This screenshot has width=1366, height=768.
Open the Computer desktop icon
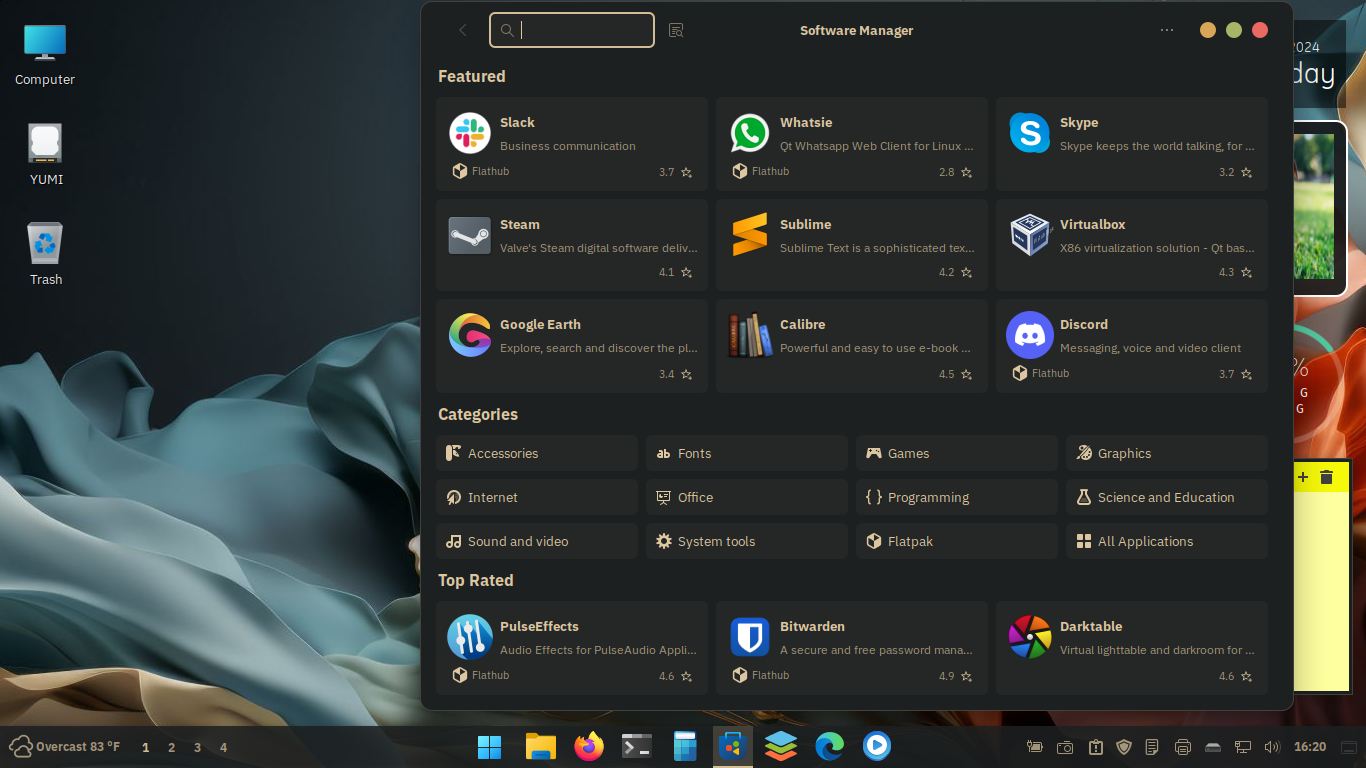point(45,54)
